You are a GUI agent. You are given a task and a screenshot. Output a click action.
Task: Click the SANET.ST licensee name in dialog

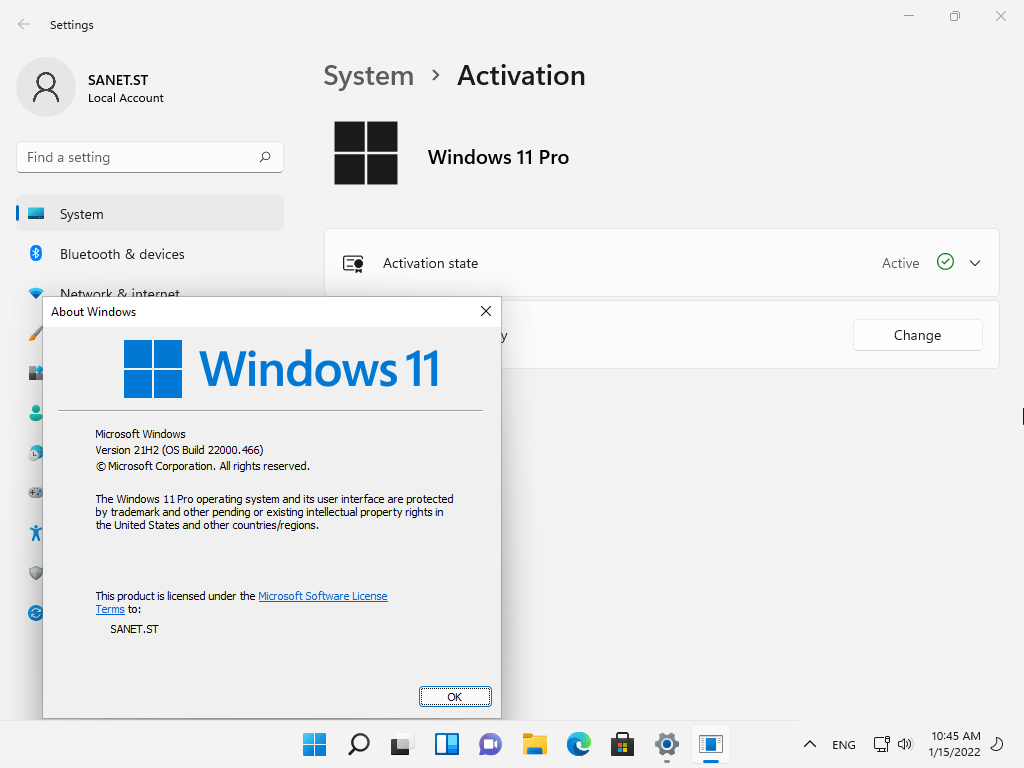click(135, 629)
